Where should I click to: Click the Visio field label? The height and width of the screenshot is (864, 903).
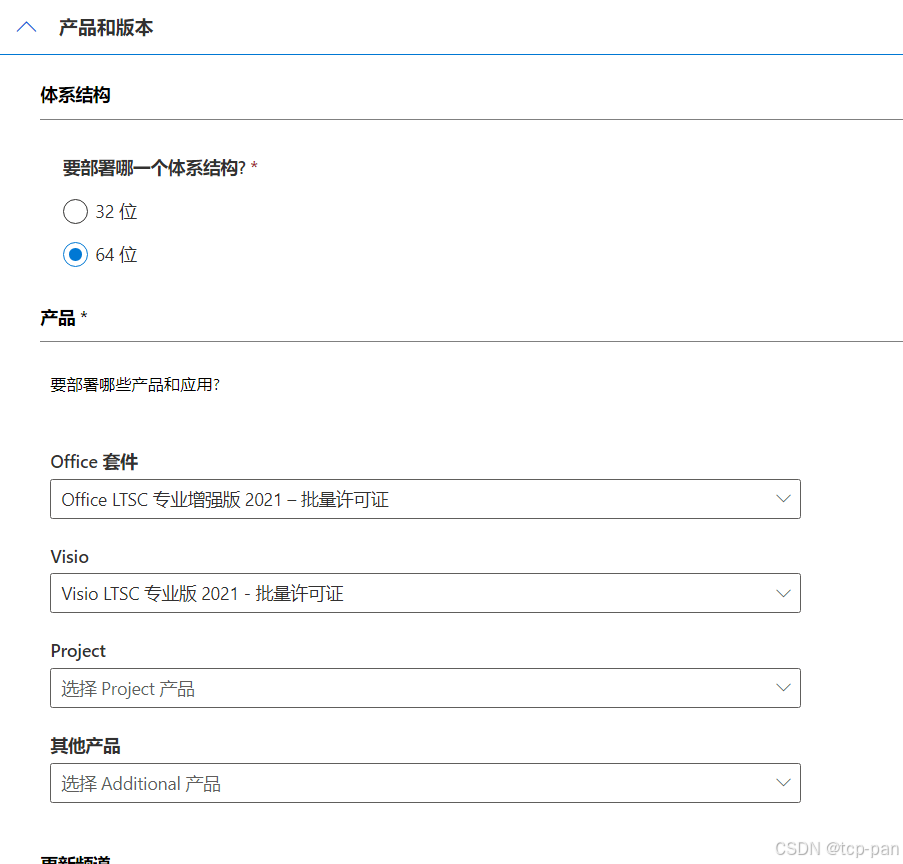(x=70, y=556)
